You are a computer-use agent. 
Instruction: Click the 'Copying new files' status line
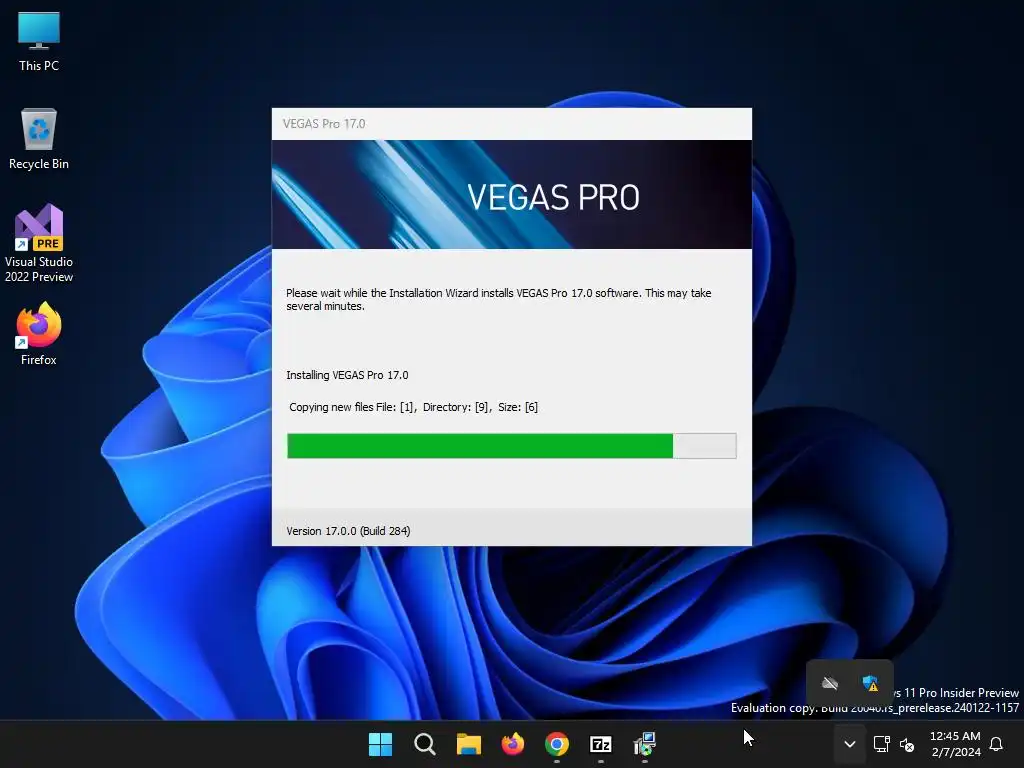coord(413,408)
